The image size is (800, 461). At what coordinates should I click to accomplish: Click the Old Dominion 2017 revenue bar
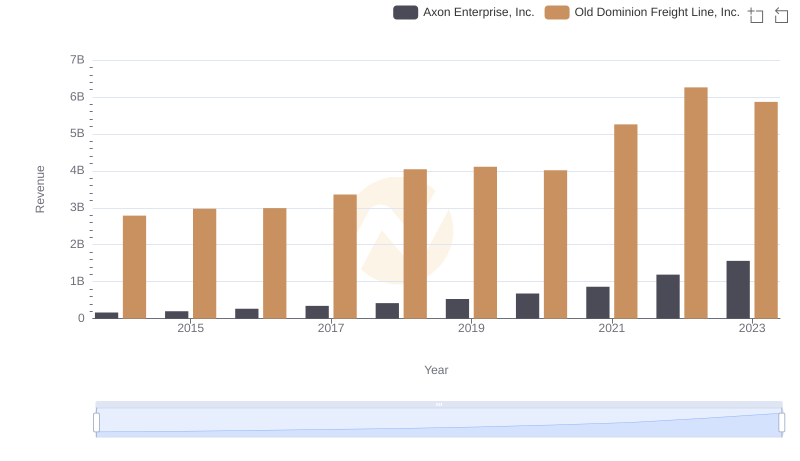pos(345,257)
